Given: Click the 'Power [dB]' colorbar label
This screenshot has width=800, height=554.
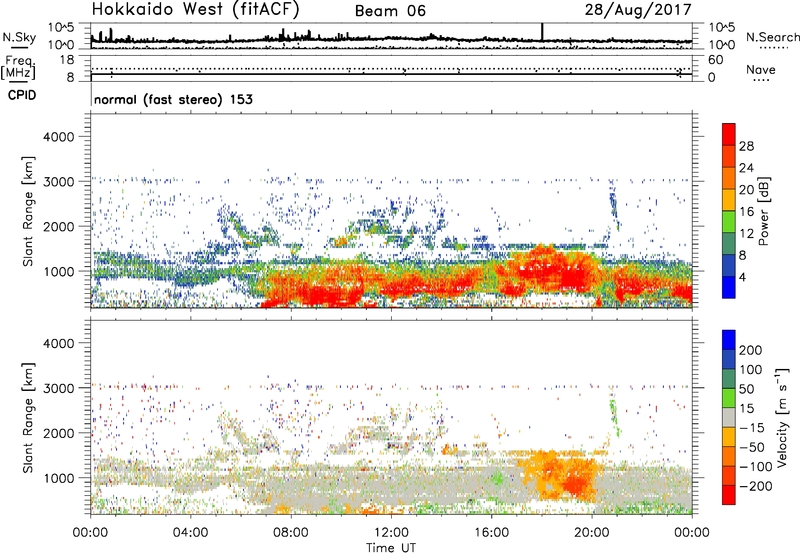Looking at the screenshot, I should tap(763, 211).
